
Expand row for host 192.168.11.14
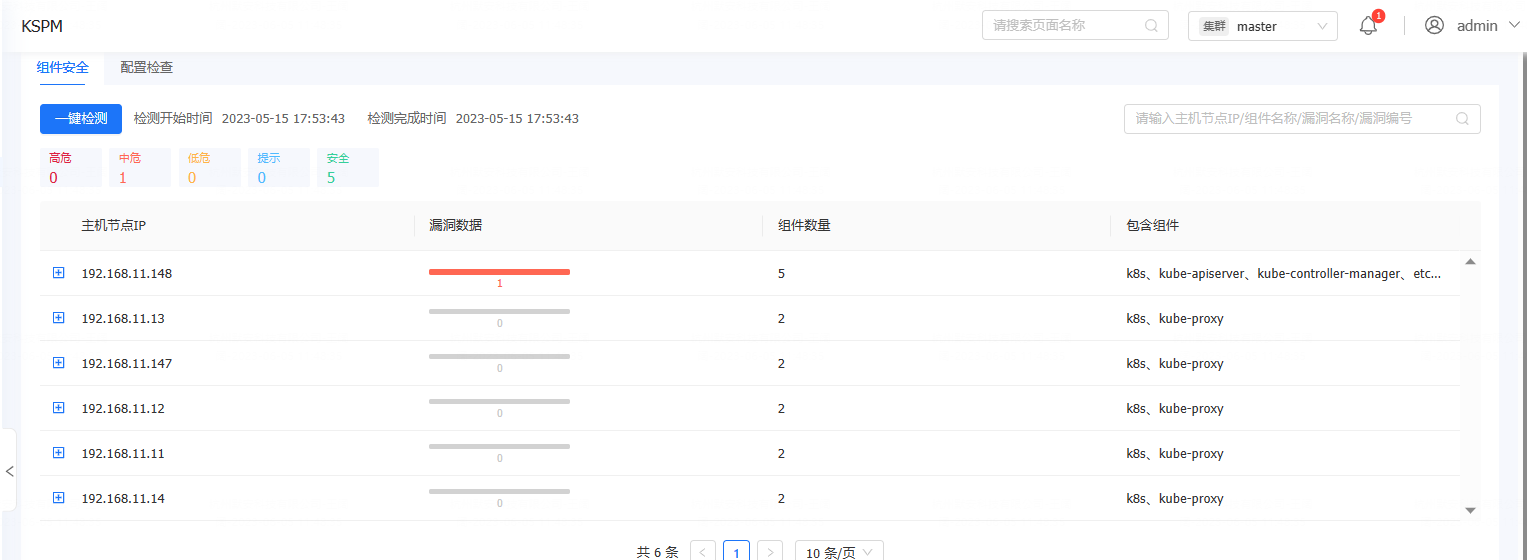click(x=58, y=498)
